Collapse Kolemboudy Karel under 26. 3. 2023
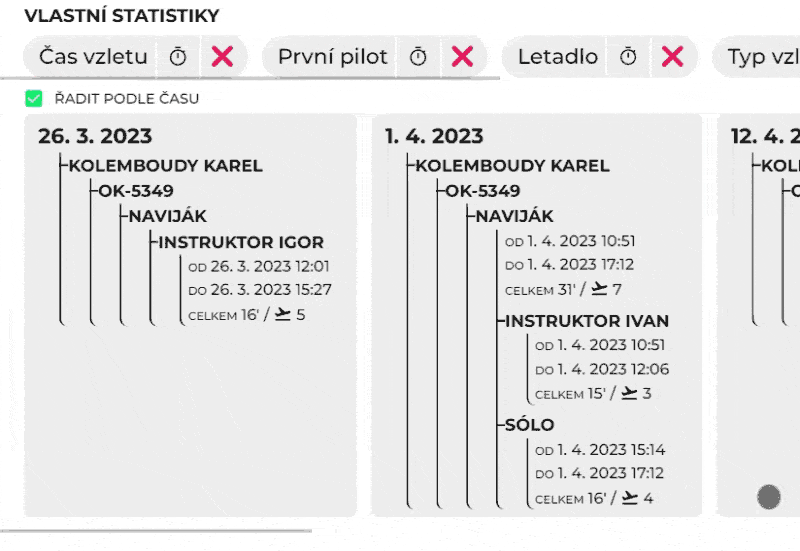Image resolution: width=800 pixels, height=551 pixels. click(x=165, y=166)
